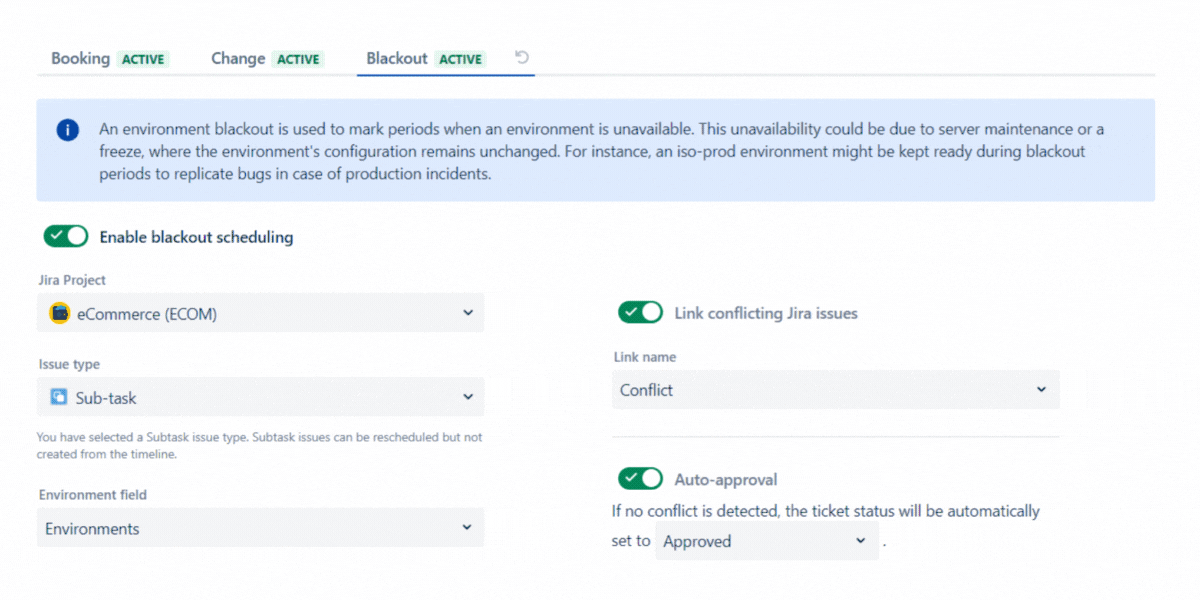Switch to the Change tab
The height and width of the screenshot is (600, 1200).
[x=237, y=58]
